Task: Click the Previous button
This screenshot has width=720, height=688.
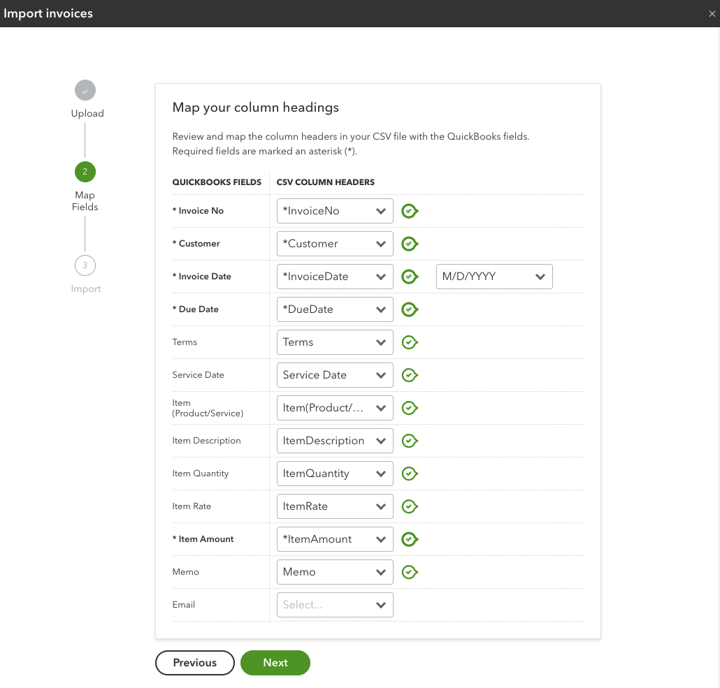Action: coord(195,663)
